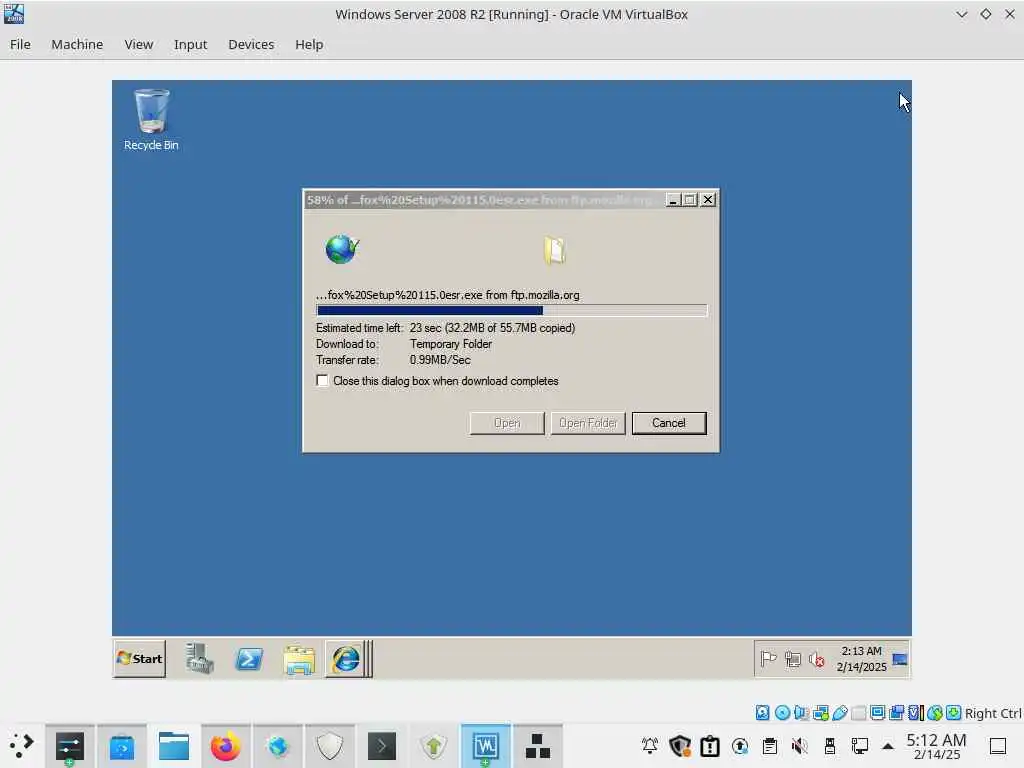Open system settings from host taskbar
Screen dimensions: 1024x768
coord(70,746)
